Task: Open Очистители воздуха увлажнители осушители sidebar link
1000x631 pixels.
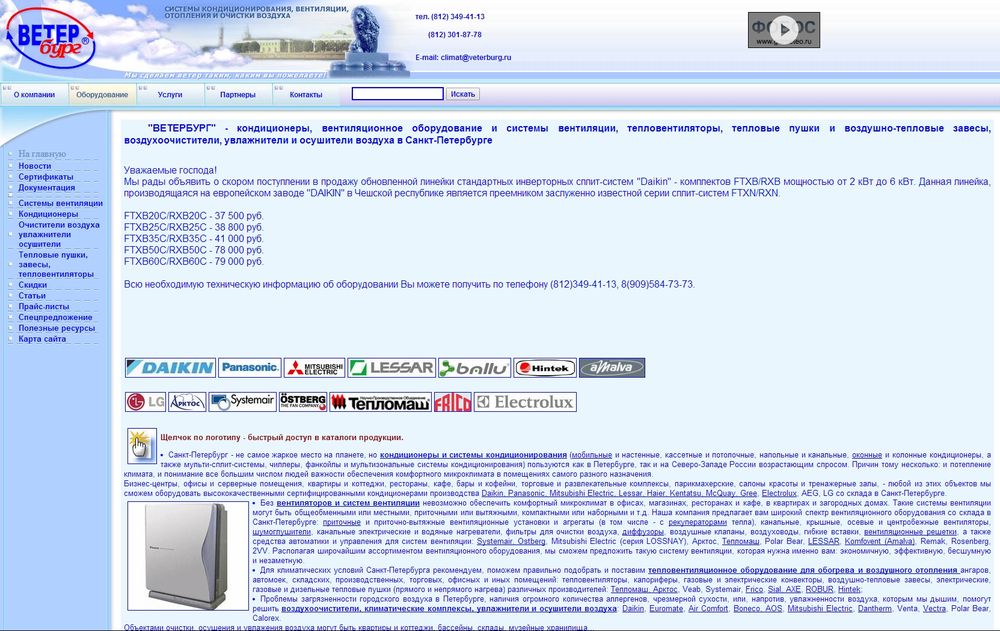Action: click(59, 234)
